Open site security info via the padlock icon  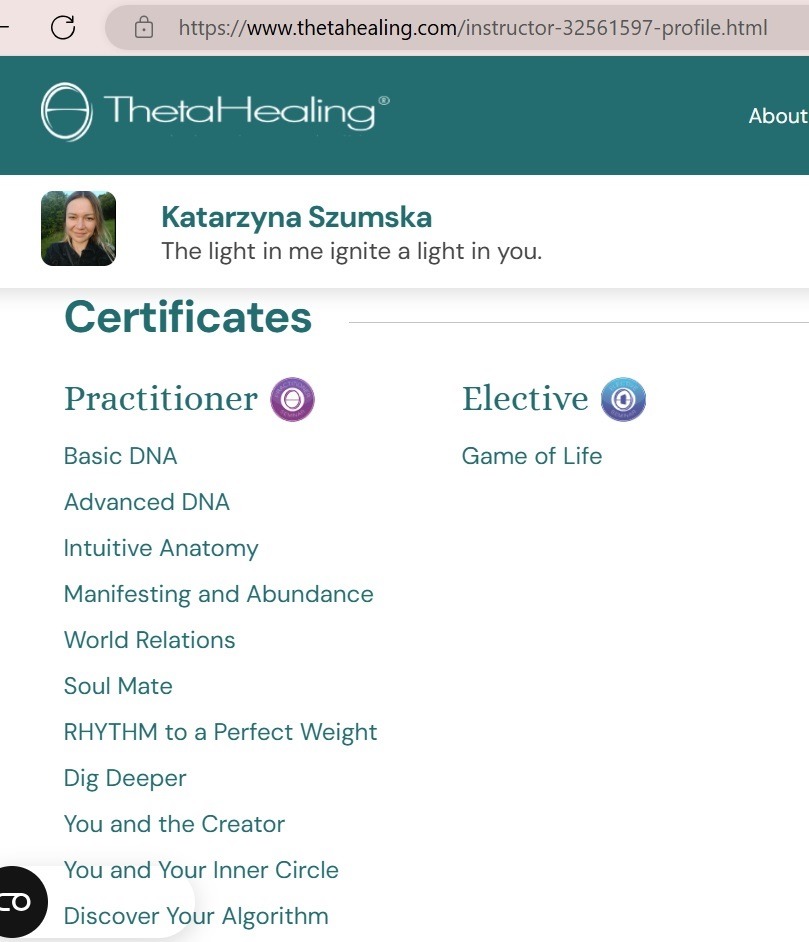pos(143,27)
